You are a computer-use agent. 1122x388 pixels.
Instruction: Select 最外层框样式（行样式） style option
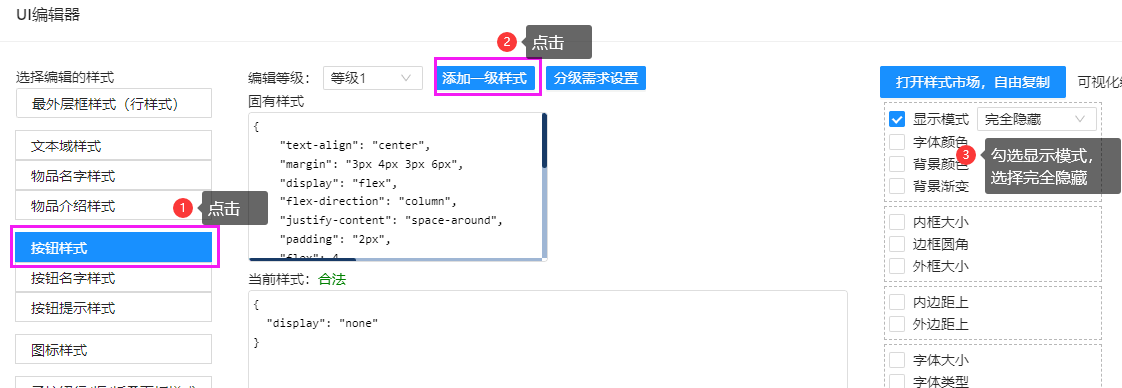pyautogui.click(x=113, y=104)
